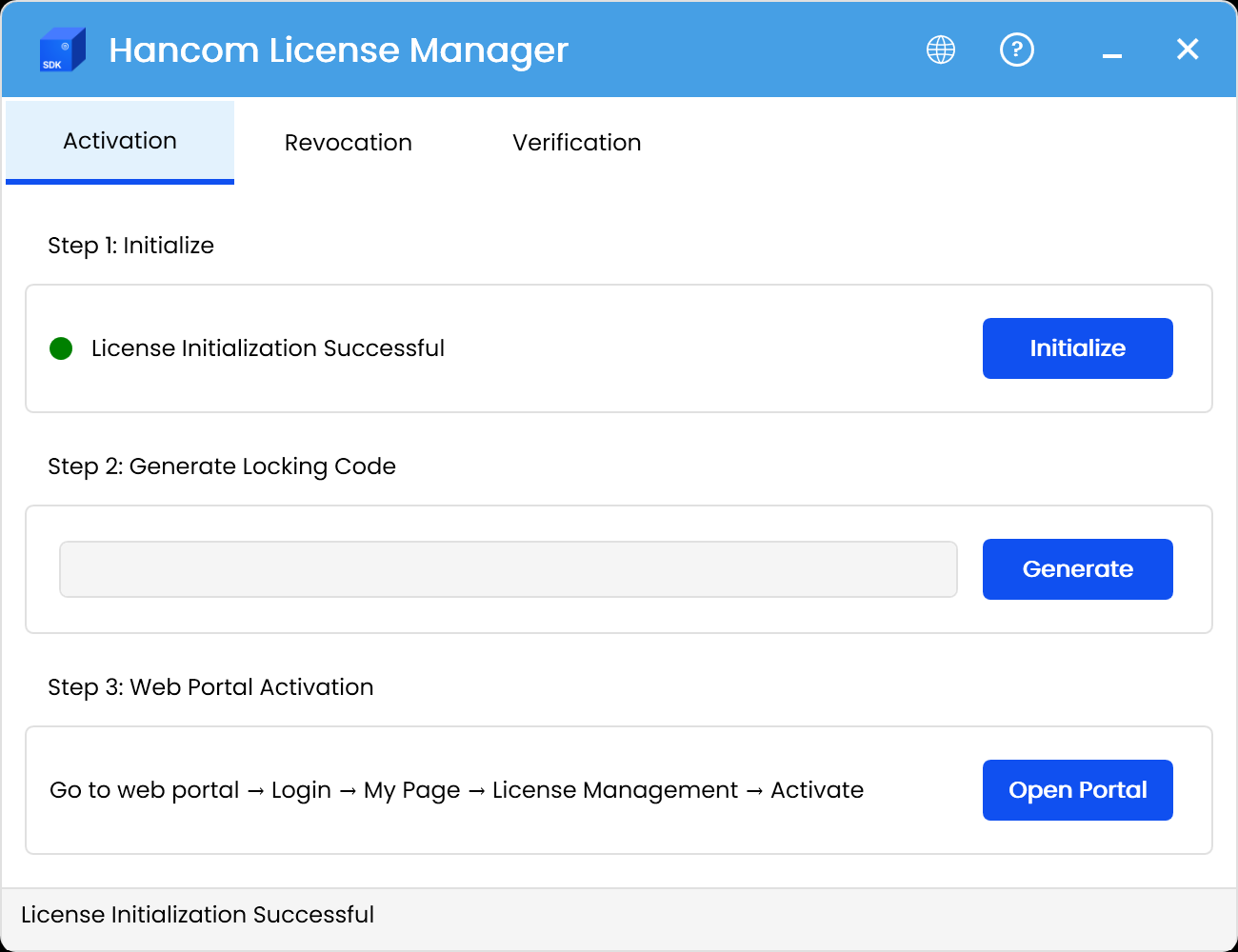Click the web portal activation instructions text

click(x=456, y=789)
